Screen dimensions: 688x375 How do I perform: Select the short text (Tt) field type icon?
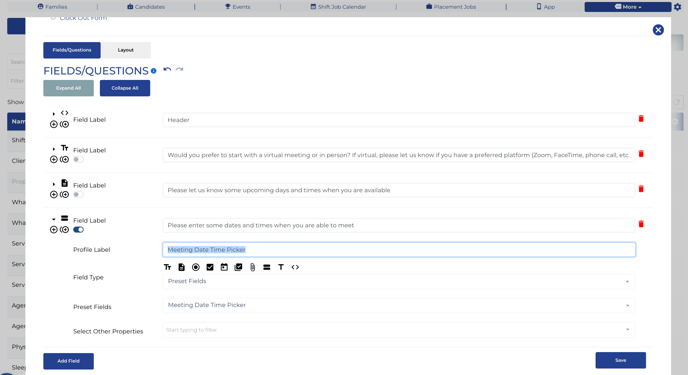click(167, 267)
